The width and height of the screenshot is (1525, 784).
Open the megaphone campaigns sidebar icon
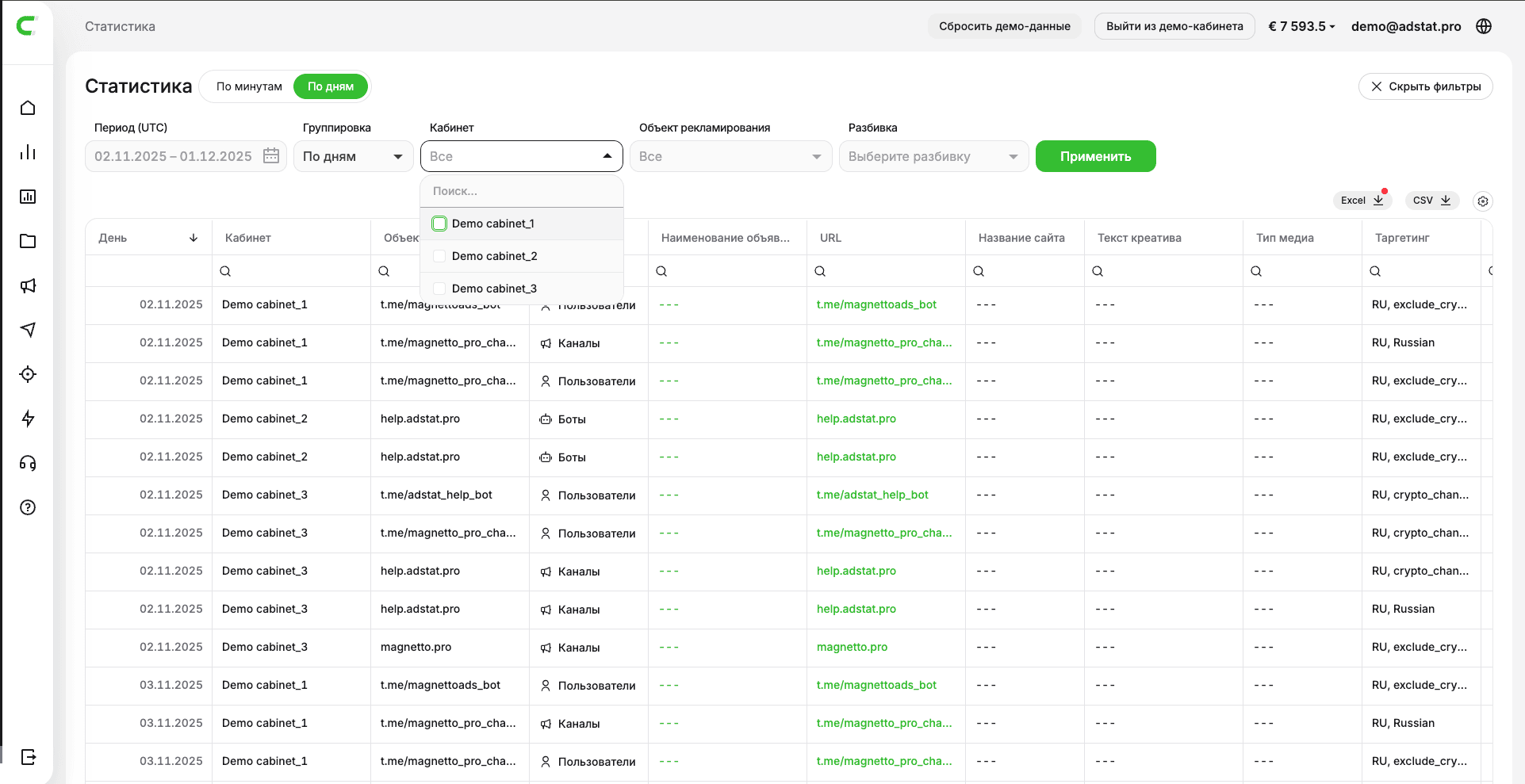[x=28, y=285]
